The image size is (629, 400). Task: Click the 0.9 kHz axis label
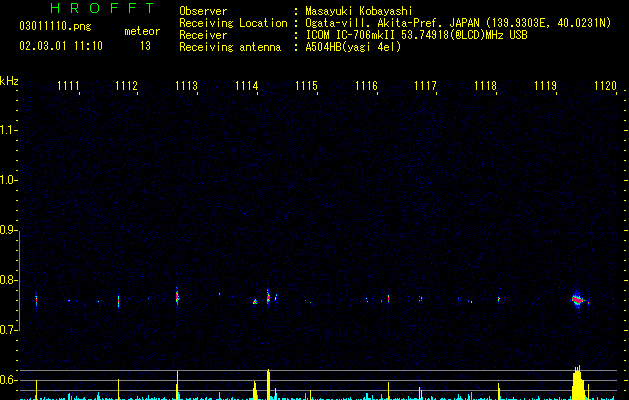[x=8, y=230]
